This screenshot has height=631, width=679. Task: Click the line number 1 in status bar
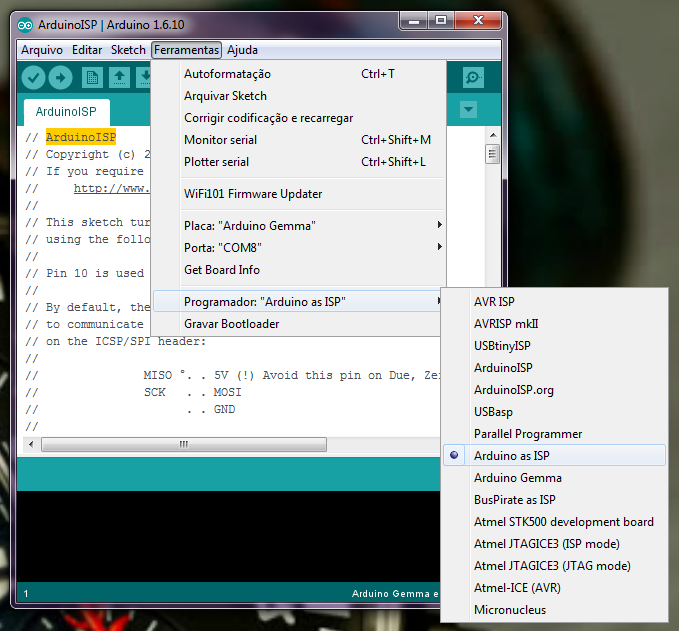[x=26, y=594]
